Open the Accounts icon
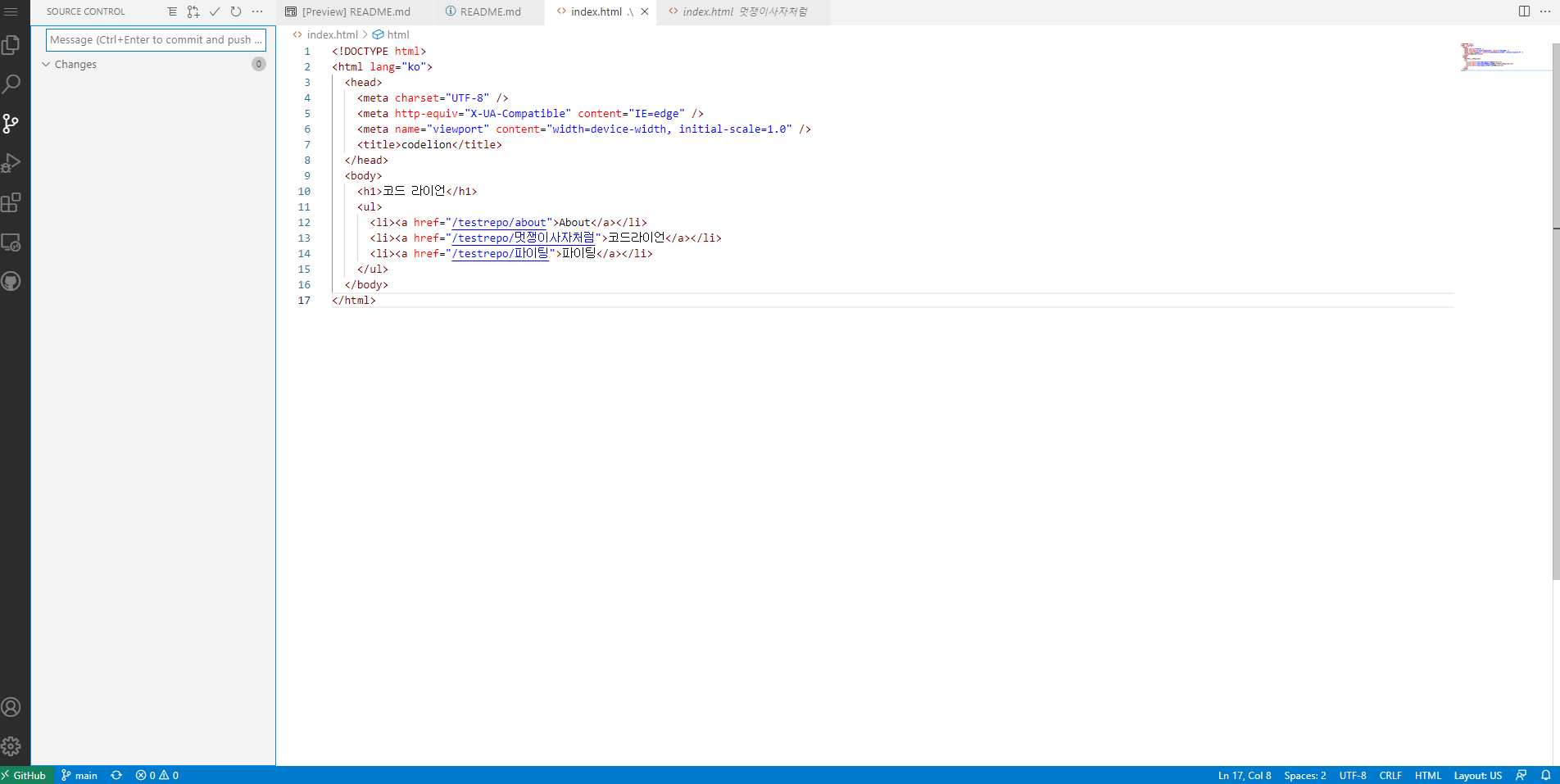The height and width of the screenshot is (784, 1560). tap(11, 707)
